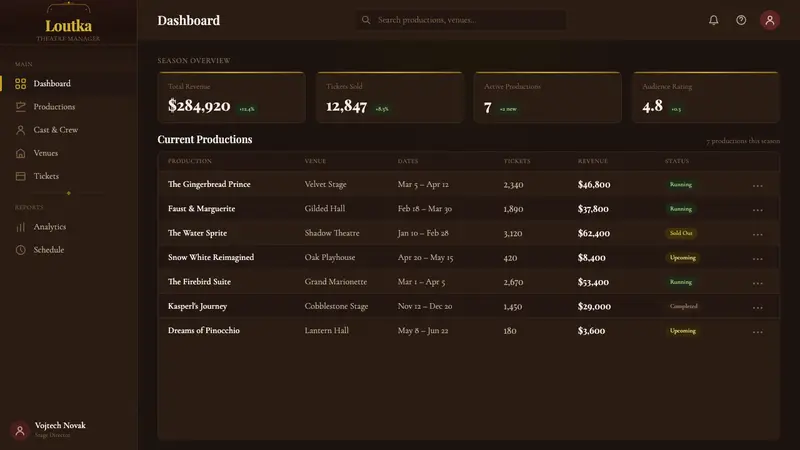Go to the Dashboard menu item
Image resolution: width=800 pixels, height=450 pixels.
click(68, 84)
